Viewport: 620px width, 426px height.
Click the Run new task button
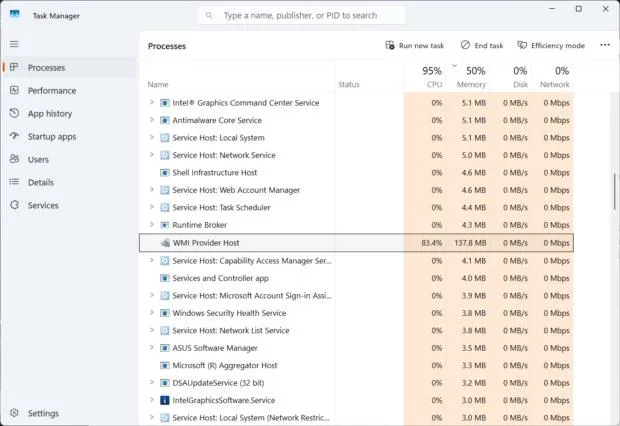point(415,45)
